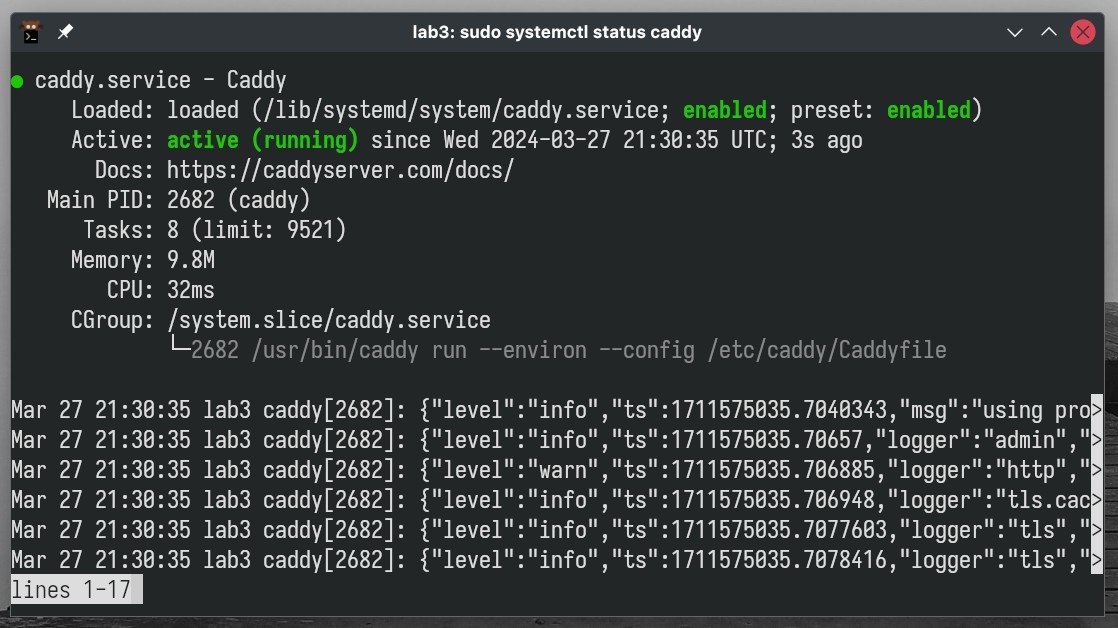Image resolution: width=1118 pixels, height=628 pixels.
Task: Click the enabled text on the Loaded line
Action: point(724,110)
